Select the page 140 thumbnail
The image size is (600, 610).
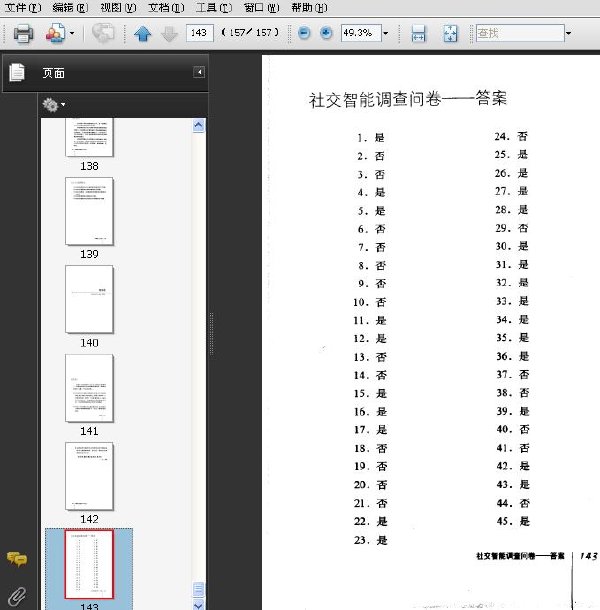(89, 299)
